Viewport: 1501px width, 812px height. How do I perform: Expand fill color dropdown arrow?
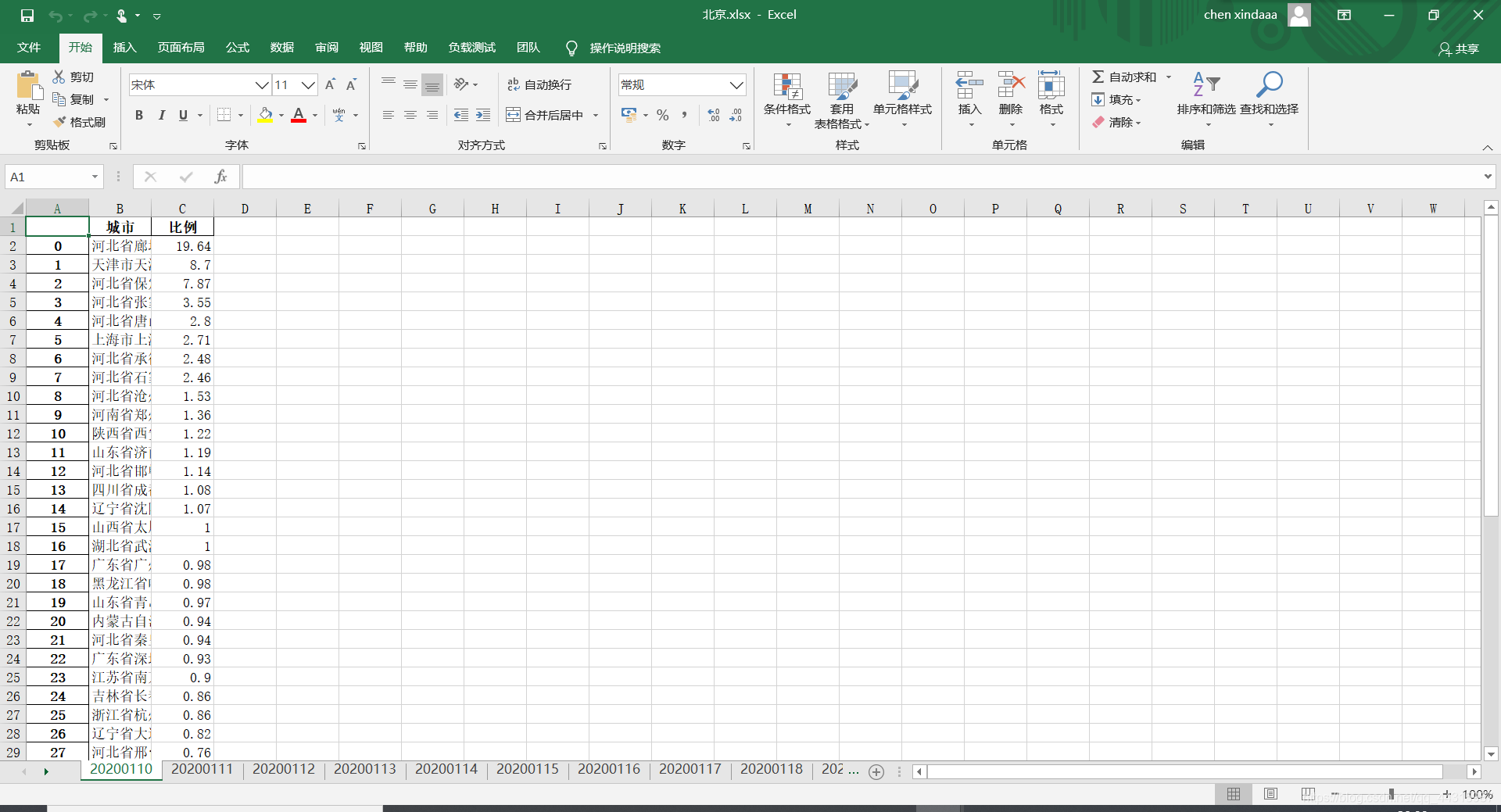[281, 115]
